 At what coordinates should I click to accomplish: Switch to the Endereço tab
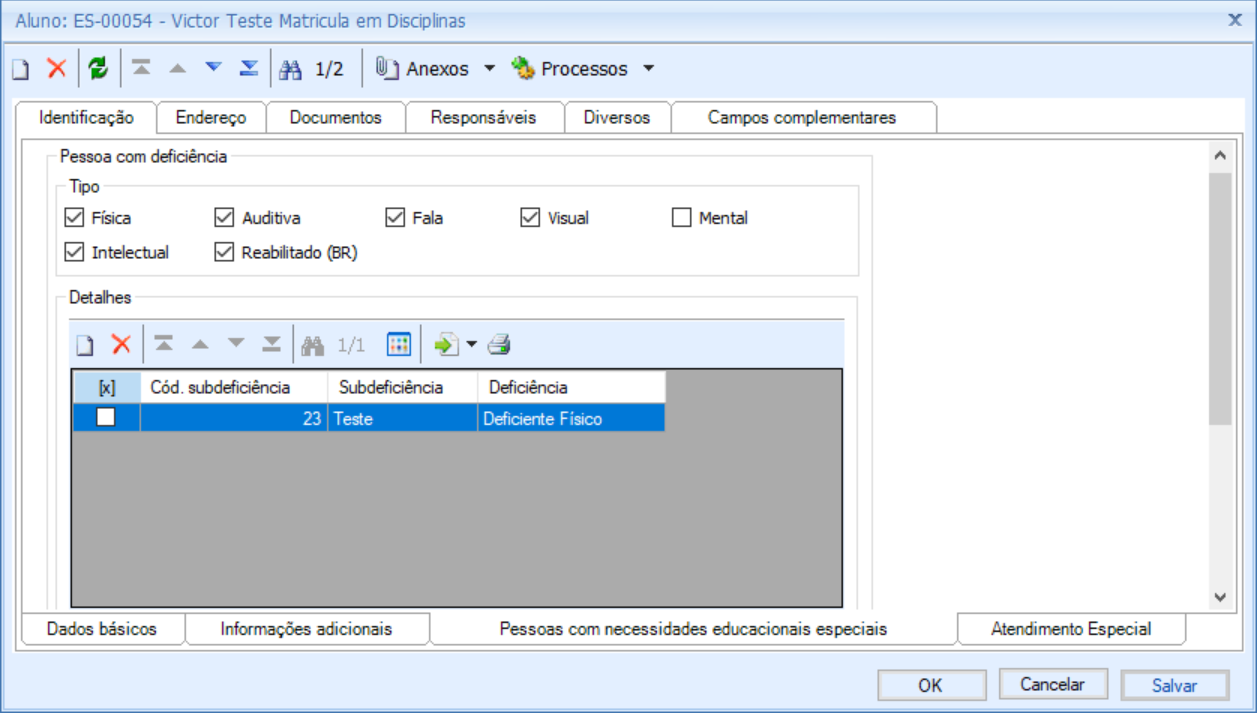point(211,117)
